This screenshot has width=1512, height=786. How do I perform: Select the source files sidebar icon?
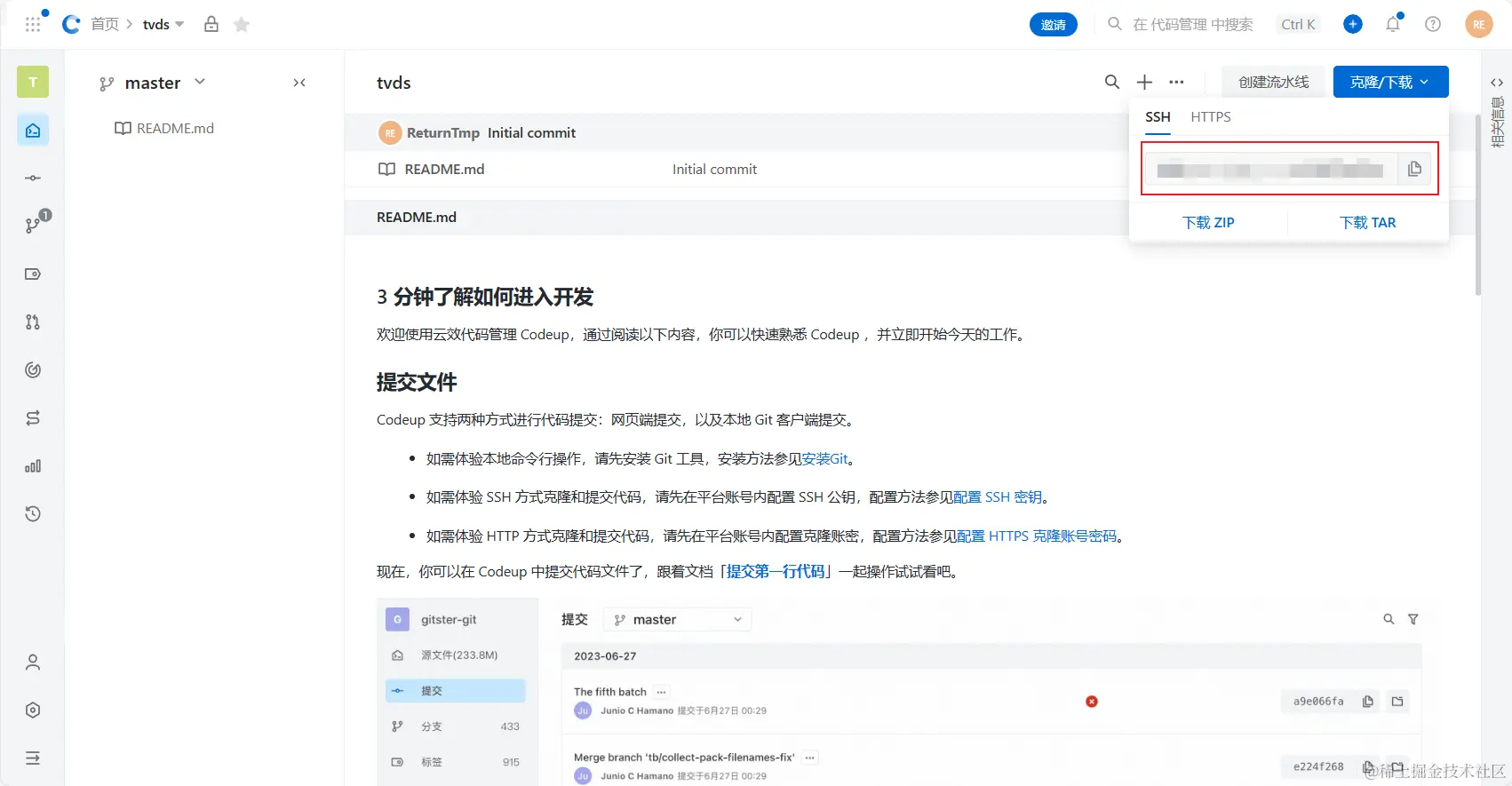pyautogui.click(x=33, y=131)
